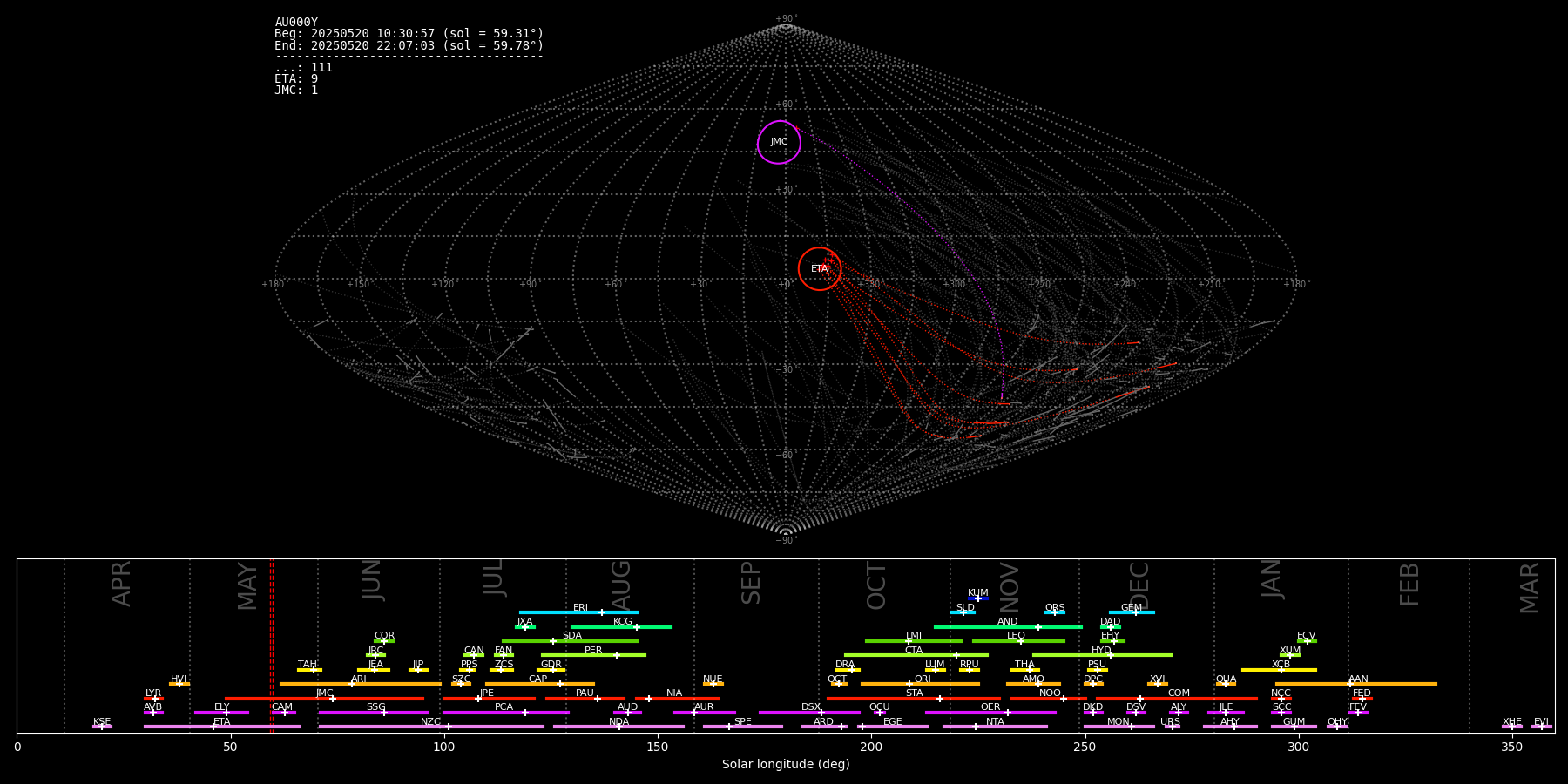1568x784 pixels.
Task: Click the SSG shower label
Action: (x=376, y=707)
